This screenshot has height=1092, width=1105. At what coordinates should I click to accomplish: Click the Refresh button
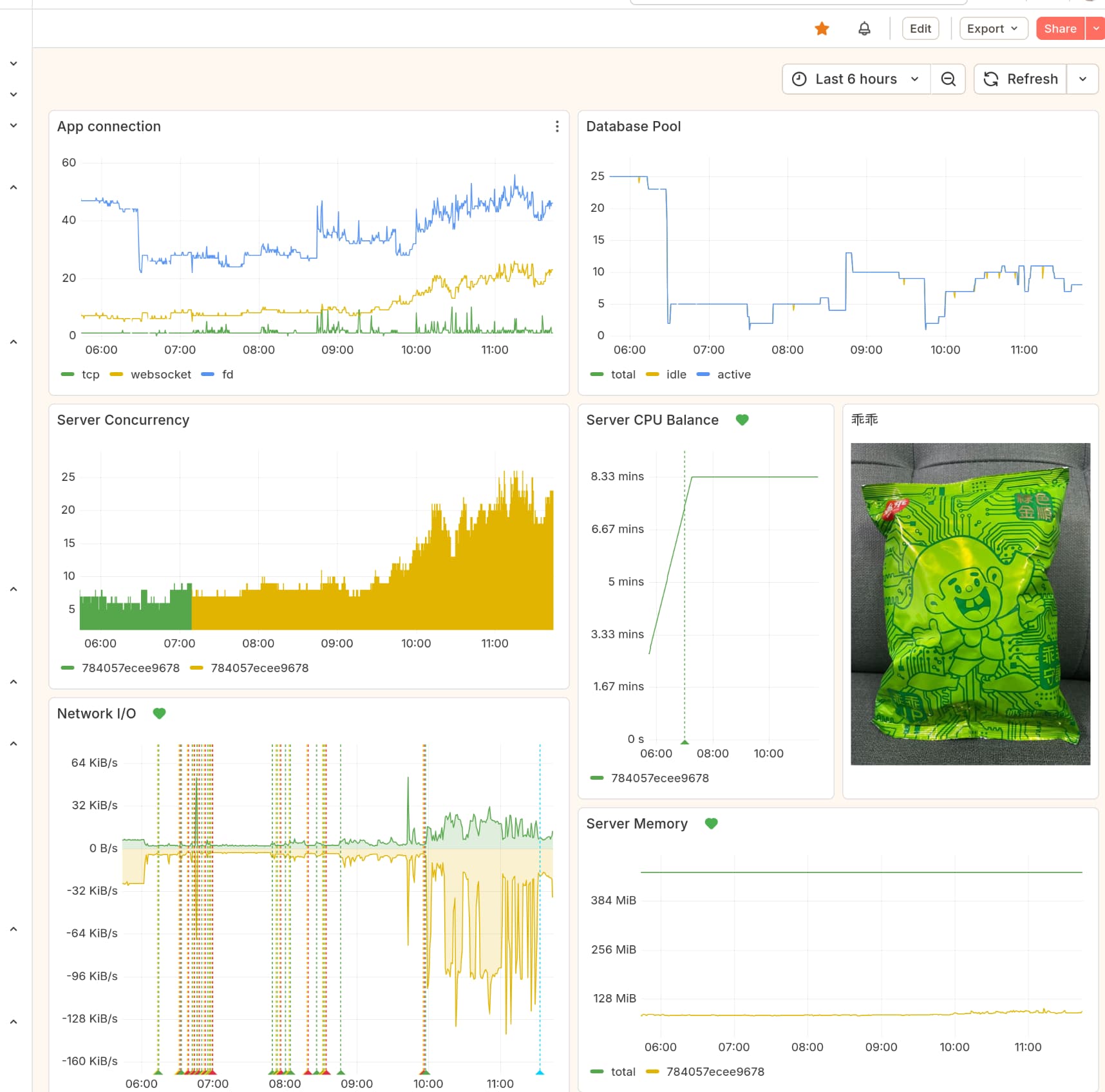point(1021,79)
